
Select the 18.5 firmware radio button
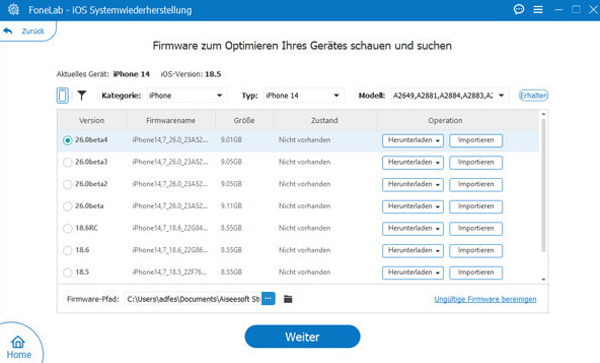tap(67, 273)
